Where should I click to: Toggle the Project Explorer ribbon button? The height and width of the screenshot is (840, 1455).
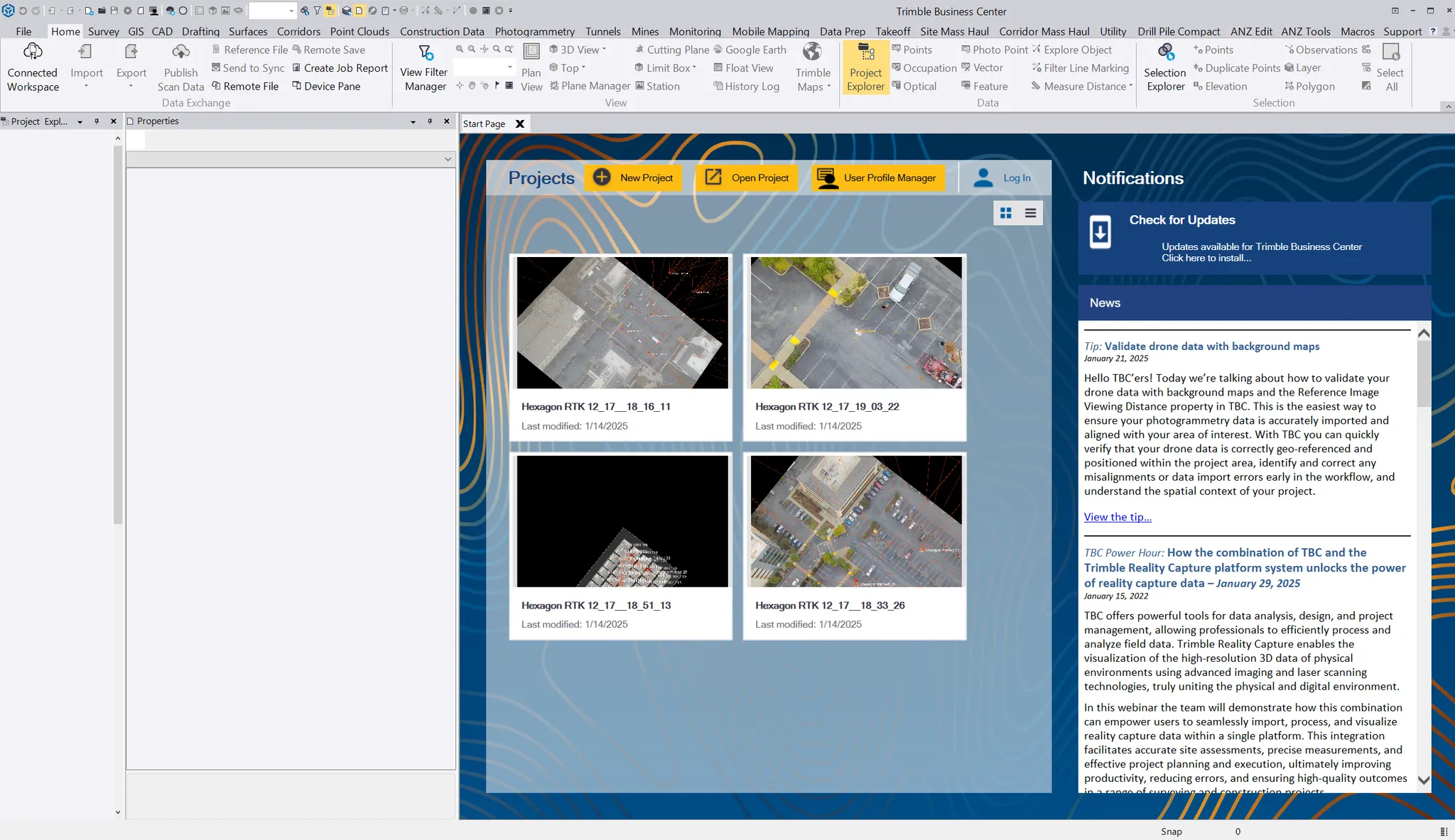tap(865, 68)
